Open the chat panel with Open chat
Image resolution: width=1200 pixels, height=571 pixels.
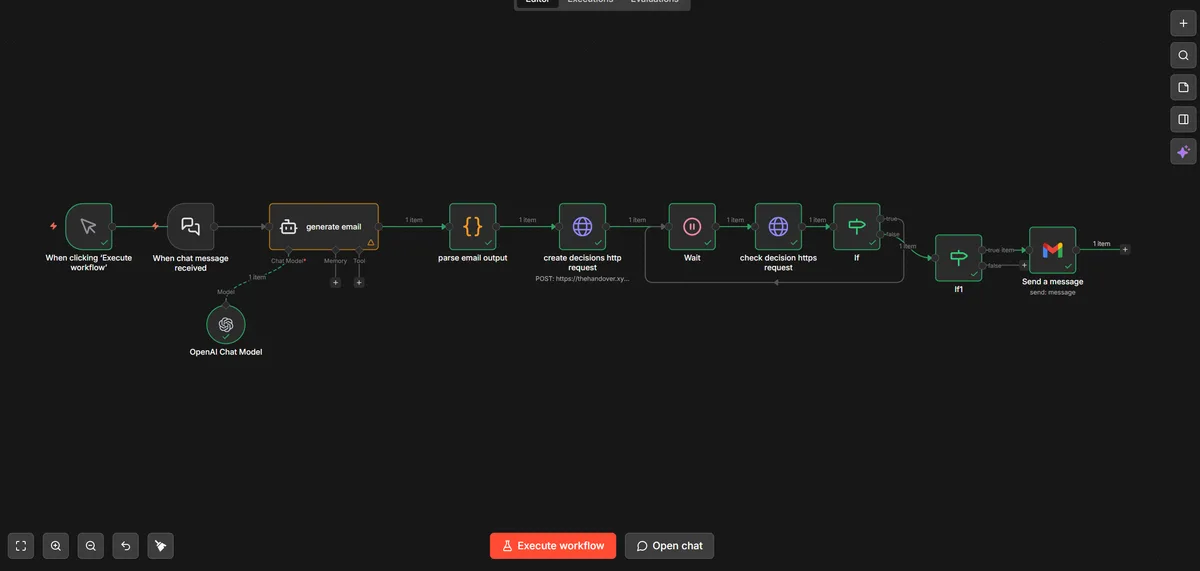point(670,545)
